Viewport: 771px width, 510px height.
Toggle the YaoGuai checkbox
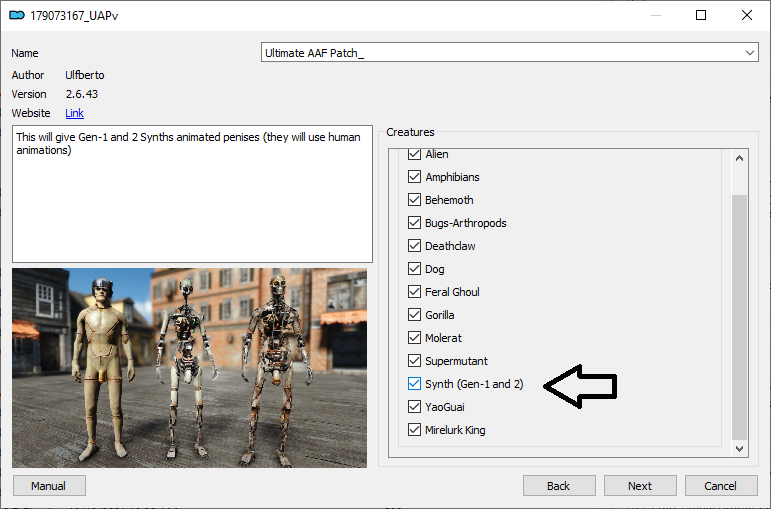(414, 407)
